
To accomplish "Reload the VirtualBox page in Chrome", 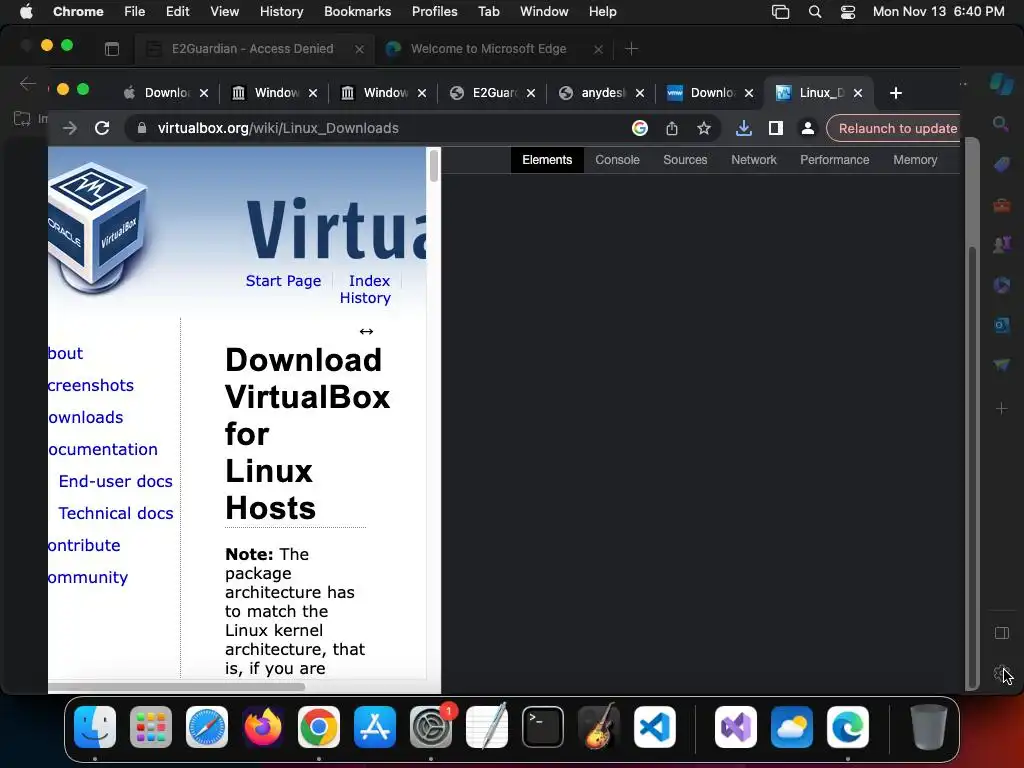I will point(102,128).
